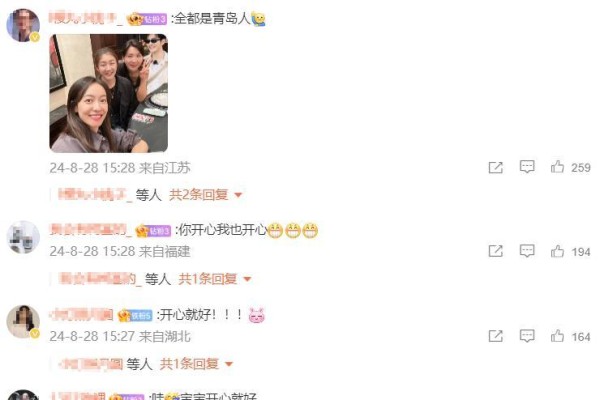Viewport: 600px width, 400px height.
Task: Like the 你开心我也开心 comment
Action: [x=557, y=251]
